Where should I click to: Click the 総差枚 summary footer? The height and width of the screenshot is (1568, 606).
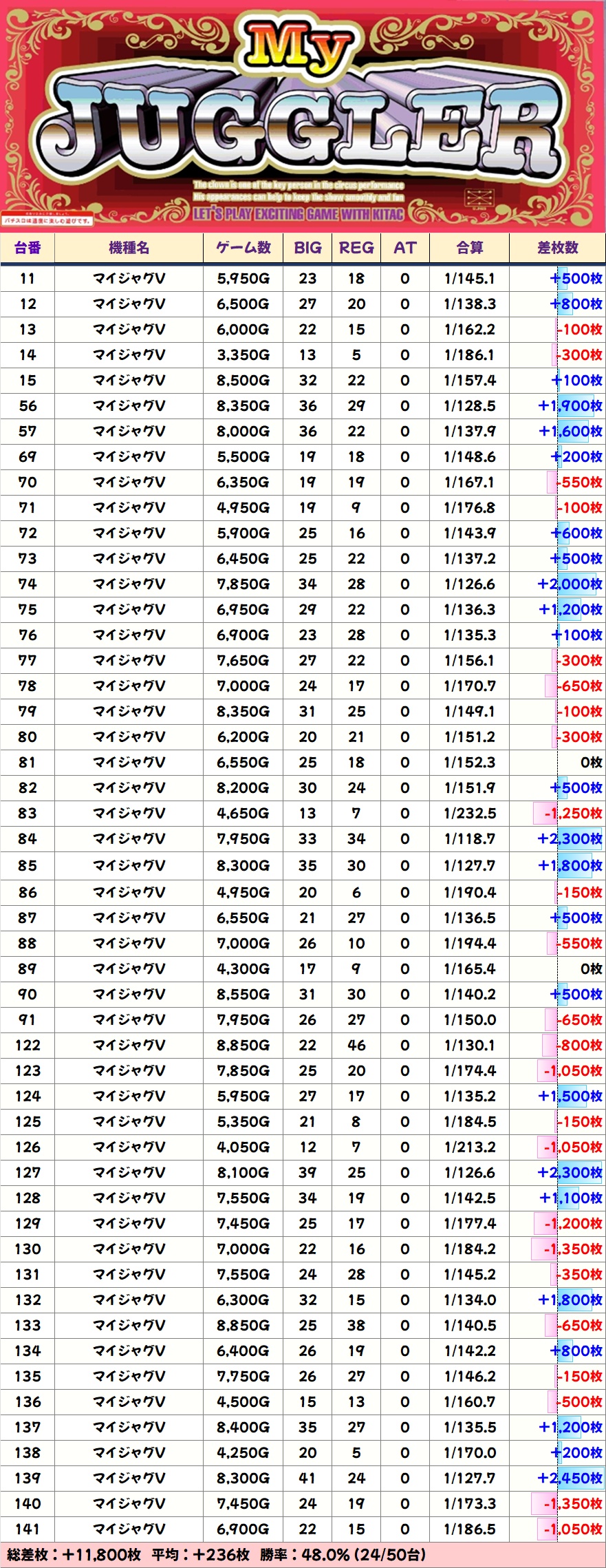pos(217,1555)
